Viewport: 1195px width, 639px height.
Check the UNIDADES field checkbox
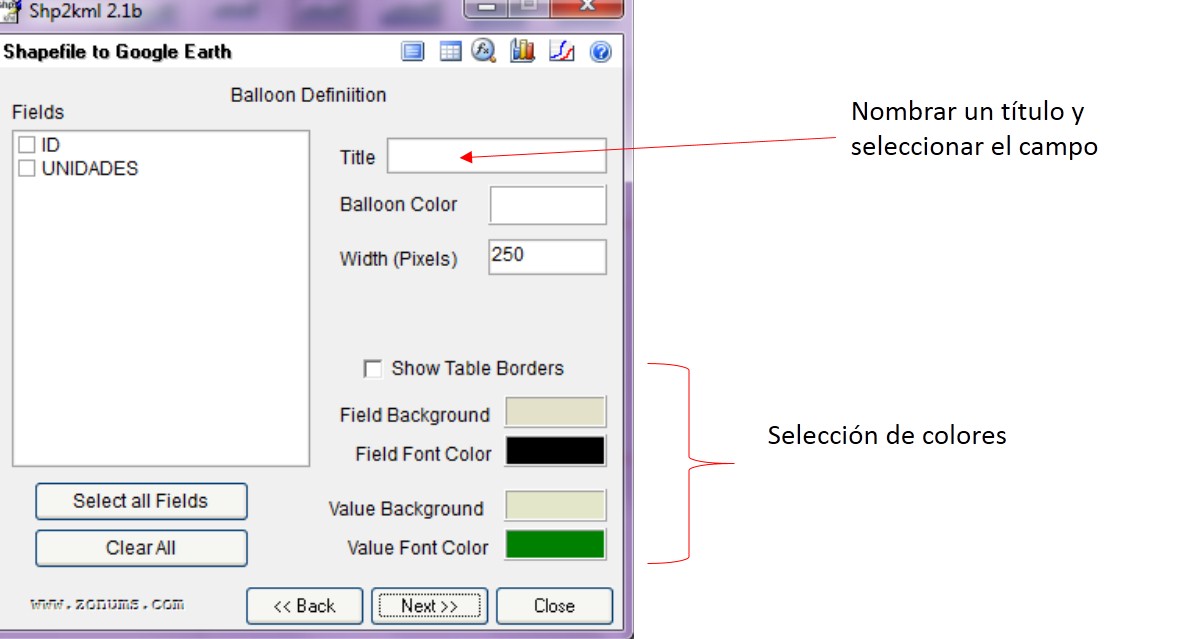tap(27, 169)
